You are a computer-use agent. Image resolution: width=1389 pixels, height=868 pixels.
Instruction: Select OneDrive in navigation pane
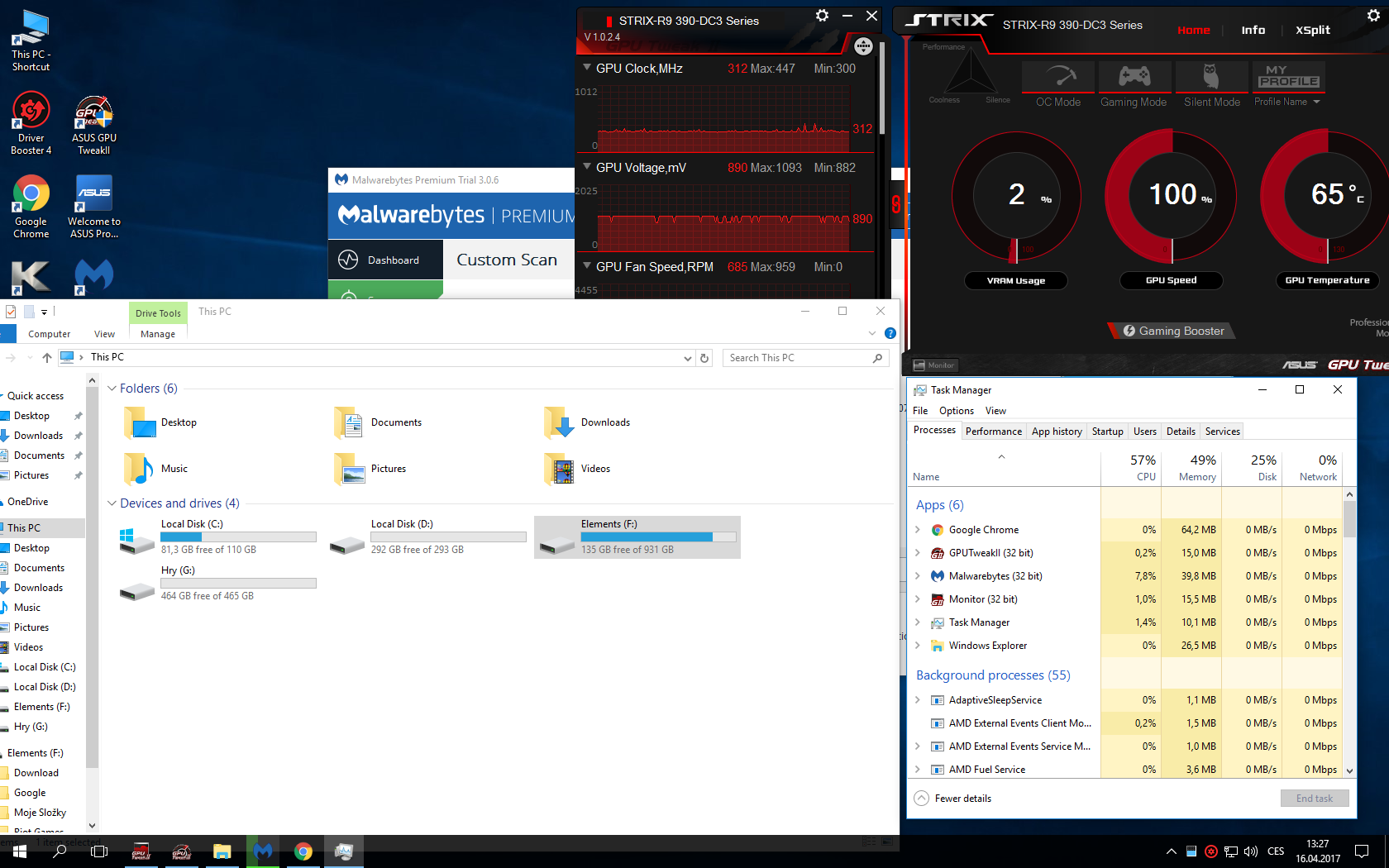click(27, 502)
